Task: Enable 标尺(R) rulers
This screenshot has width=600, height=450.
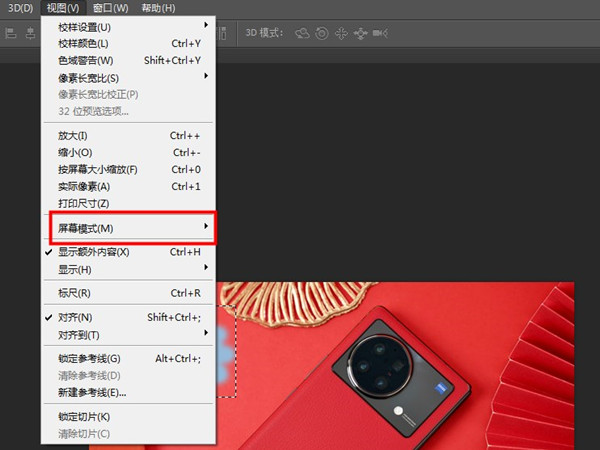Action: (x=75, y=293)
